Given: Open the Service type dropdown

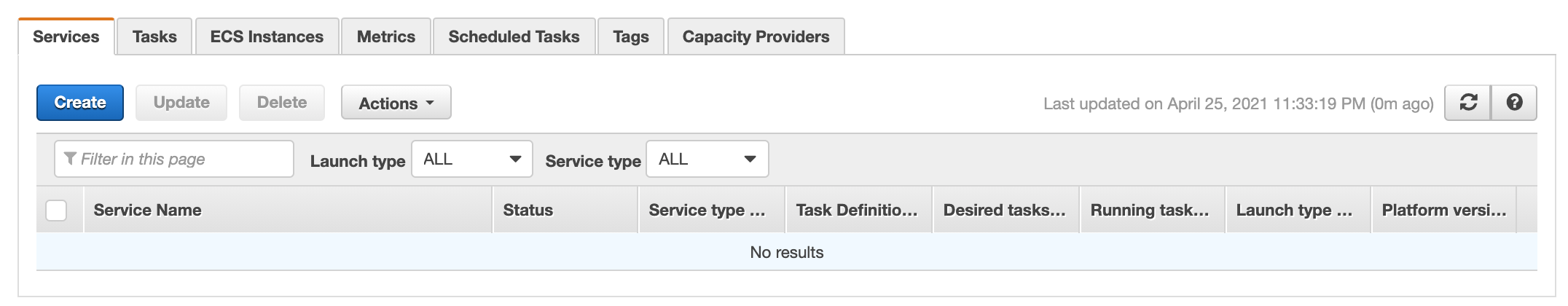Looking at the screenshot, I should [x=707, y=159].
